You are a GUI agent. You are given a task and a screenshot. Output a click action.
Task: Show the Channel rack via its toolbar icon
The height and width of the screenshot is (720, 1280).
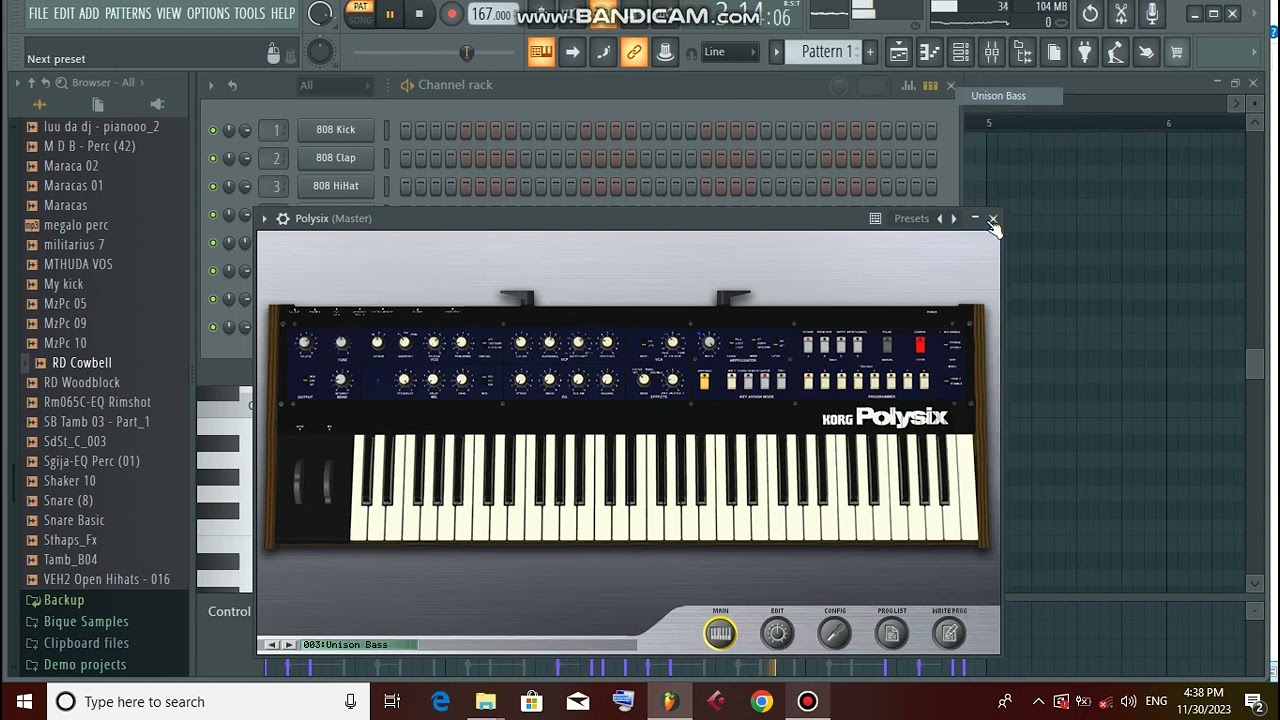(960, 53)
